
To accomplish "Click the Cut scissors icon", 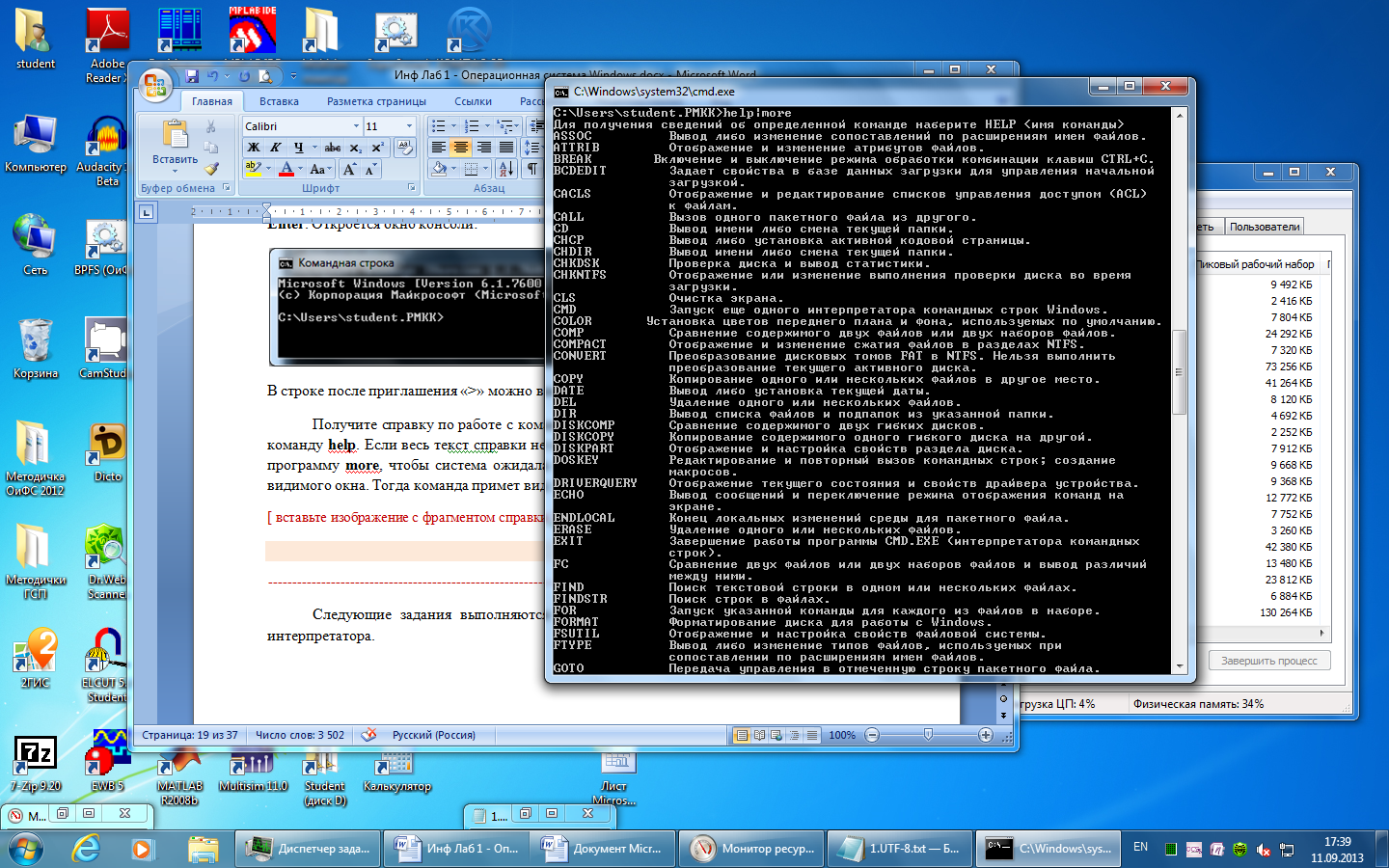I will pyautogui.click(x=210, y=127).
